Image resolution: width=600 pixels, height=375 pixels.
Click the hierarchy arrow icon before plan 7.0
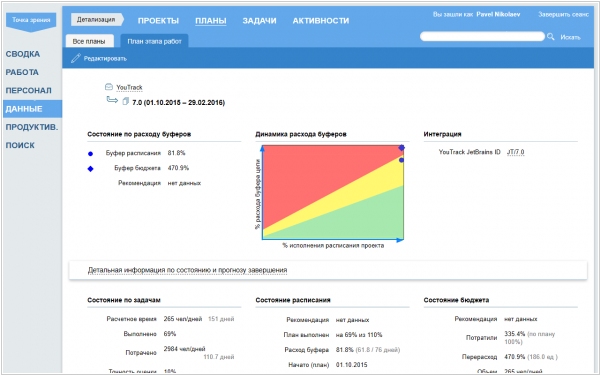[112, 100]
